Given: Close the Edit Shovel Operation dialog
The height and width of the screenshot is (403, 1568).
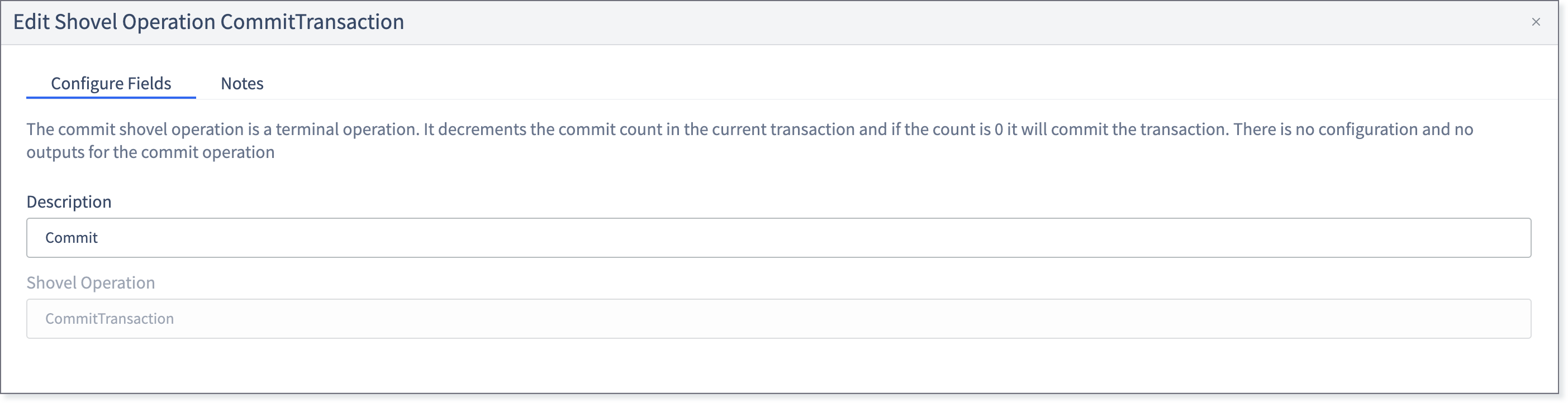Looking at the screenshot, I should pos(1535,22).
